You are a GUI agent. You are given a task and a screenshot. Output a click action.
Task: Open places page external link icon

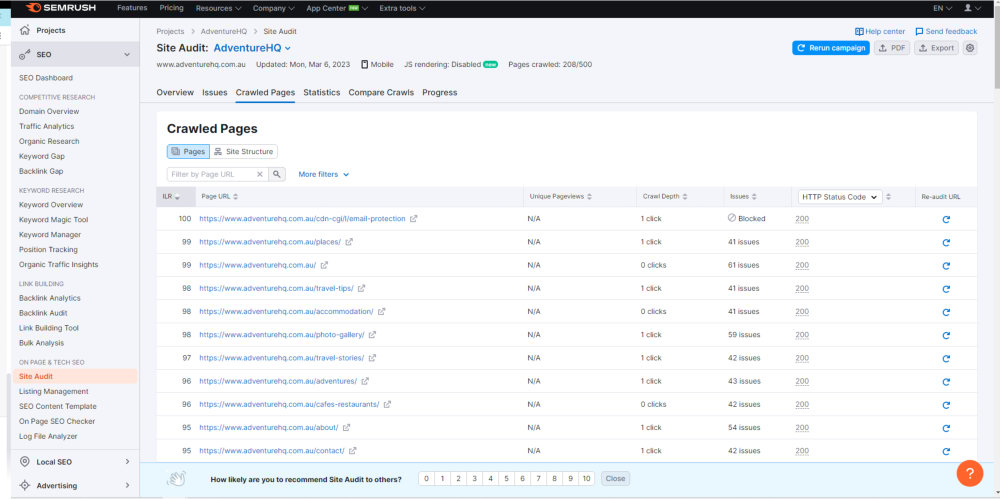point(349,242)
